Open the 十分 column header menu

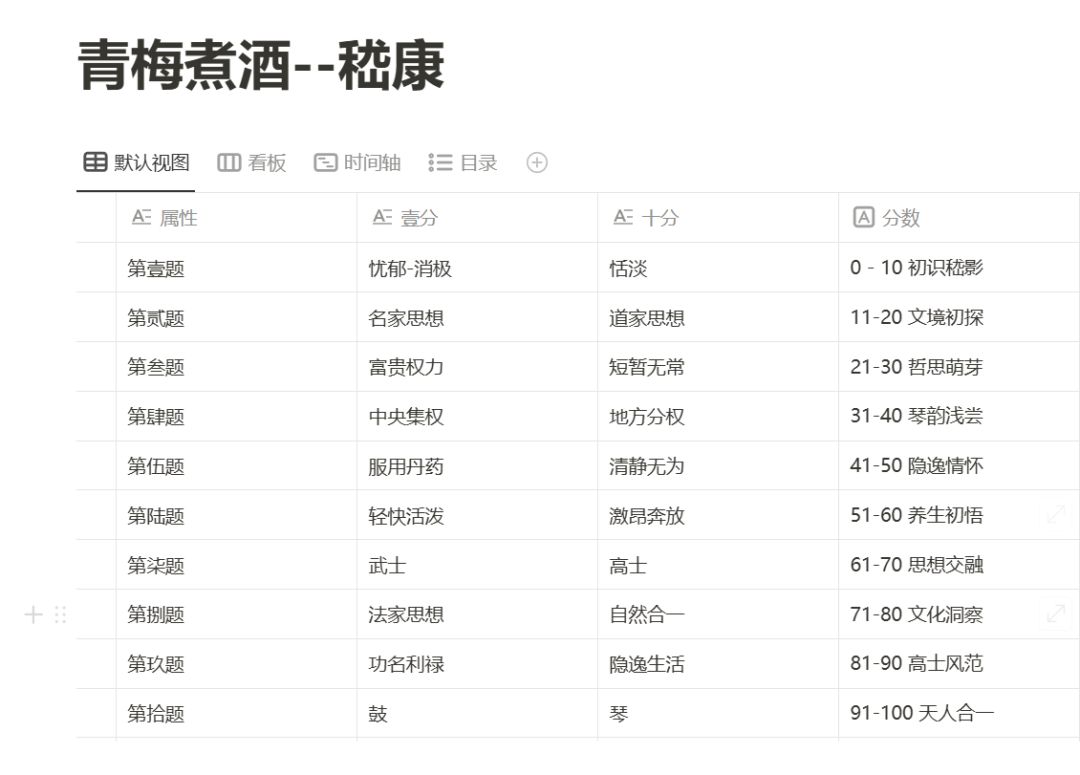[x=718, y=218]
